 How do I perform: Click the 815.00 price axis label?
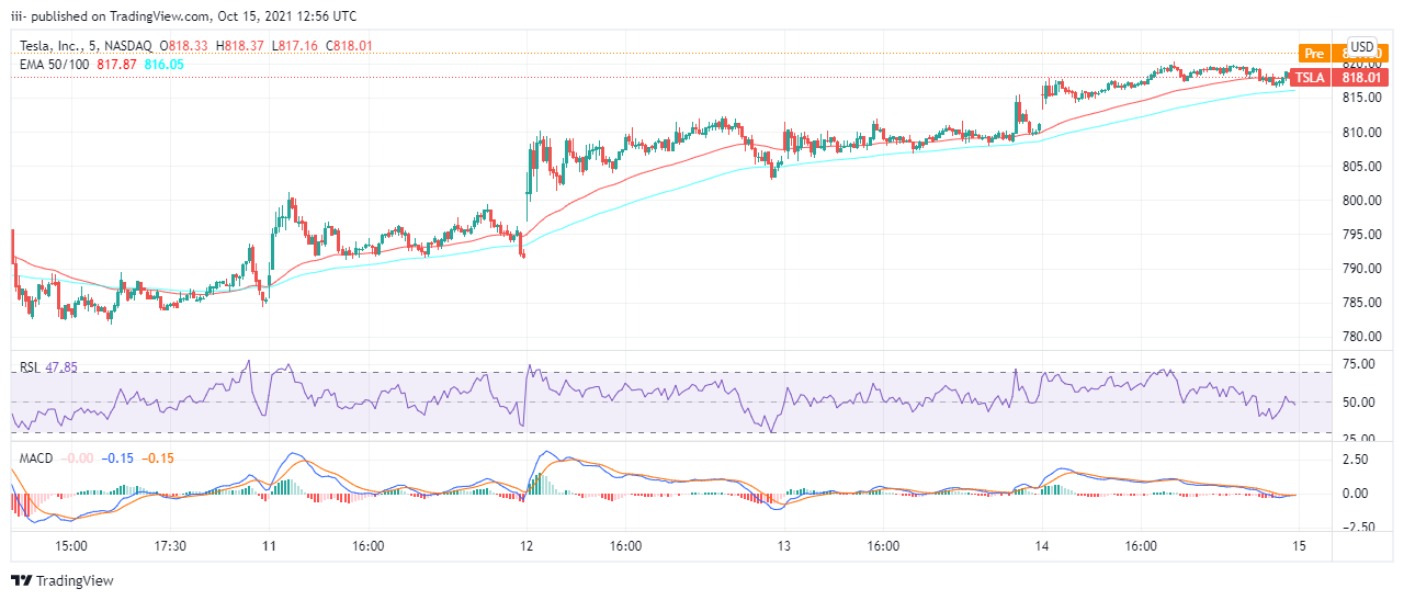point(1362,98)
